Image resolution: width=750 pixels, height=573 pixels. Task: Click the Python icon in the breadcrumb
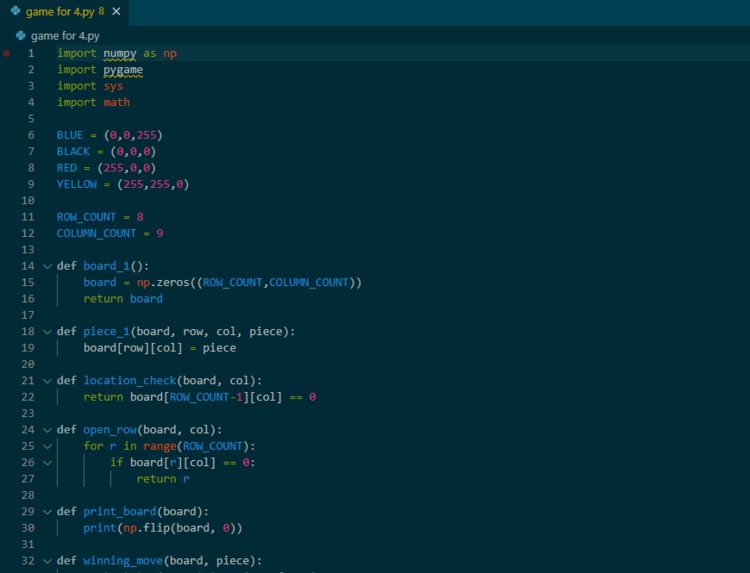coord(21,36)
